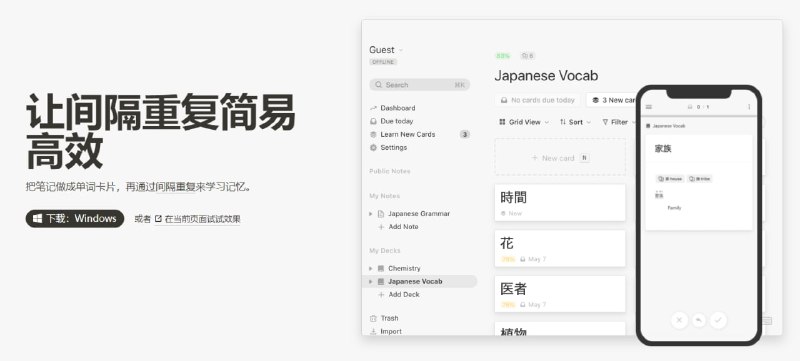Open the Grid View dropdown
Viewport: 800px width, 361px height.
point(524,122)
